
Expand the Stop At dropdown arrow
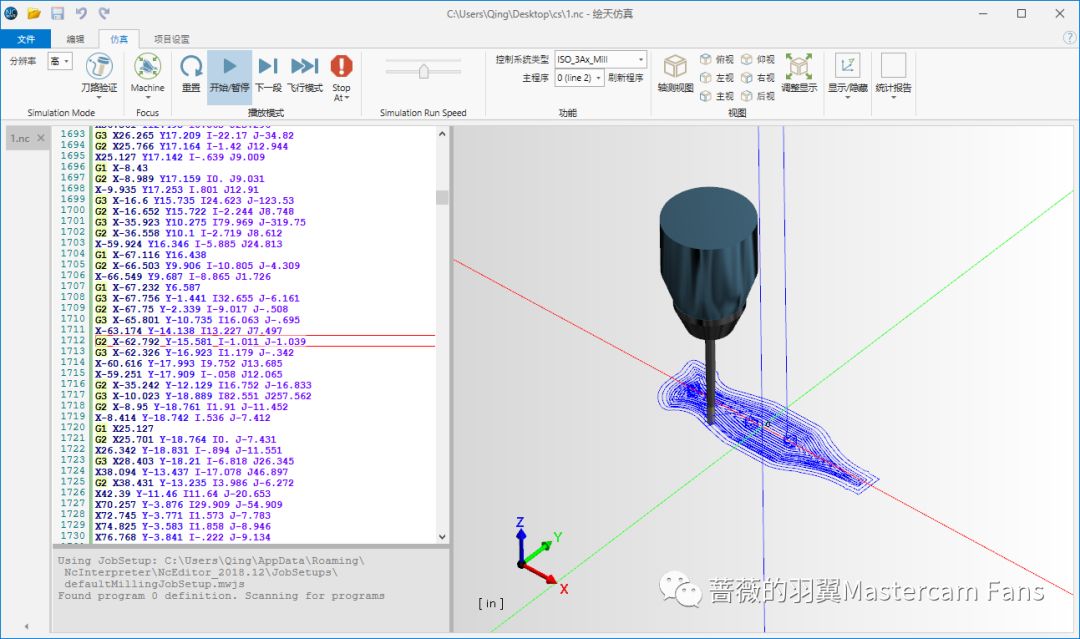tap(347, 98)
